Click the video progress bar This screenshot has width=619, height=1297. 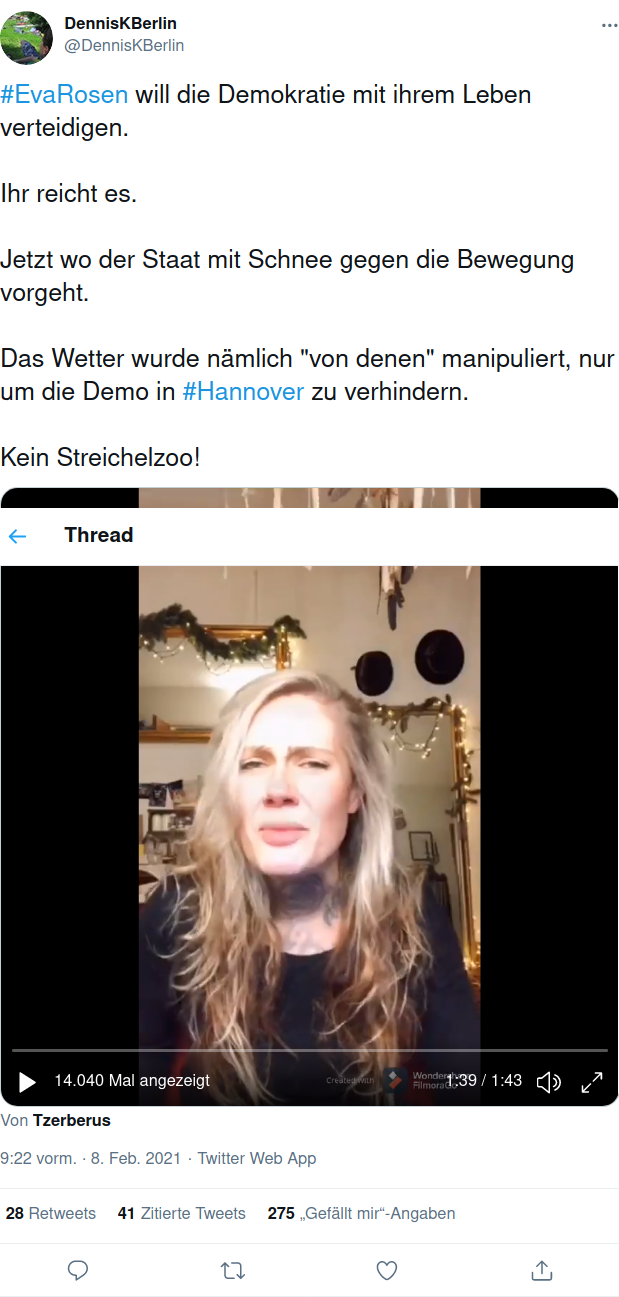(x=310, y=1050)
